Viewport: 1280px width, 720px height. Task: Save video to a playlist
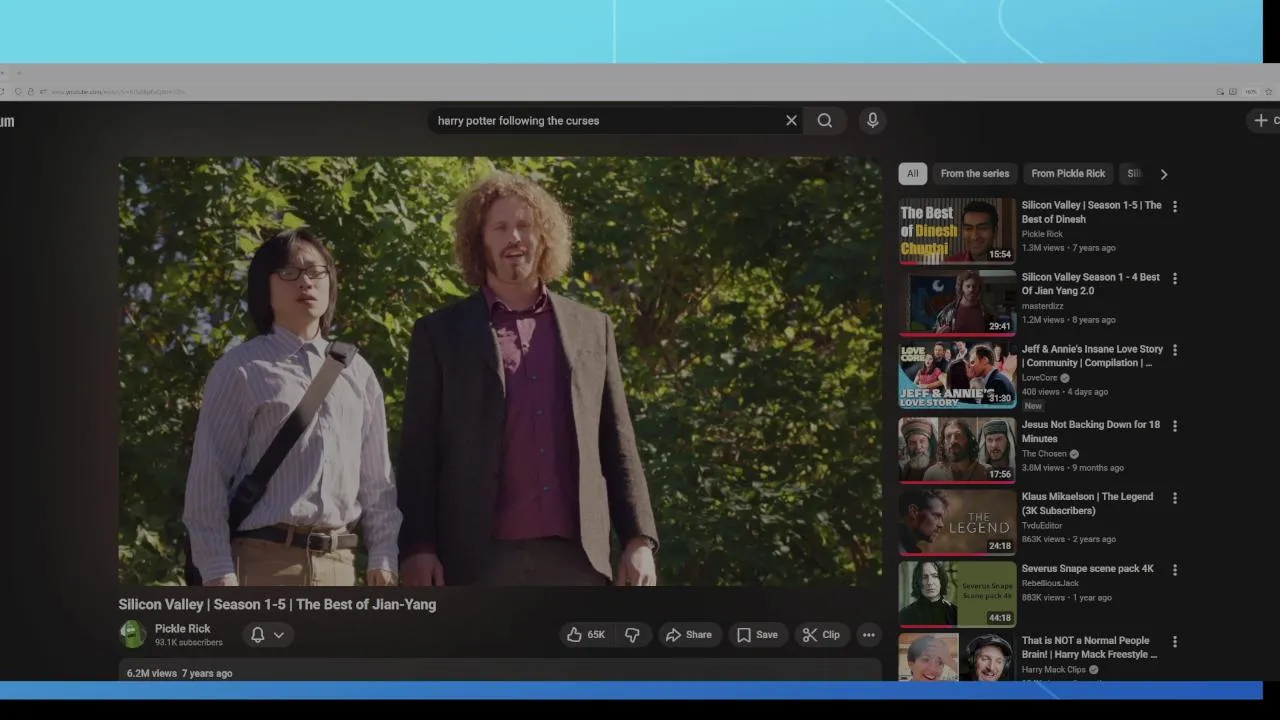pyautogui.click(x=757, y=635)
